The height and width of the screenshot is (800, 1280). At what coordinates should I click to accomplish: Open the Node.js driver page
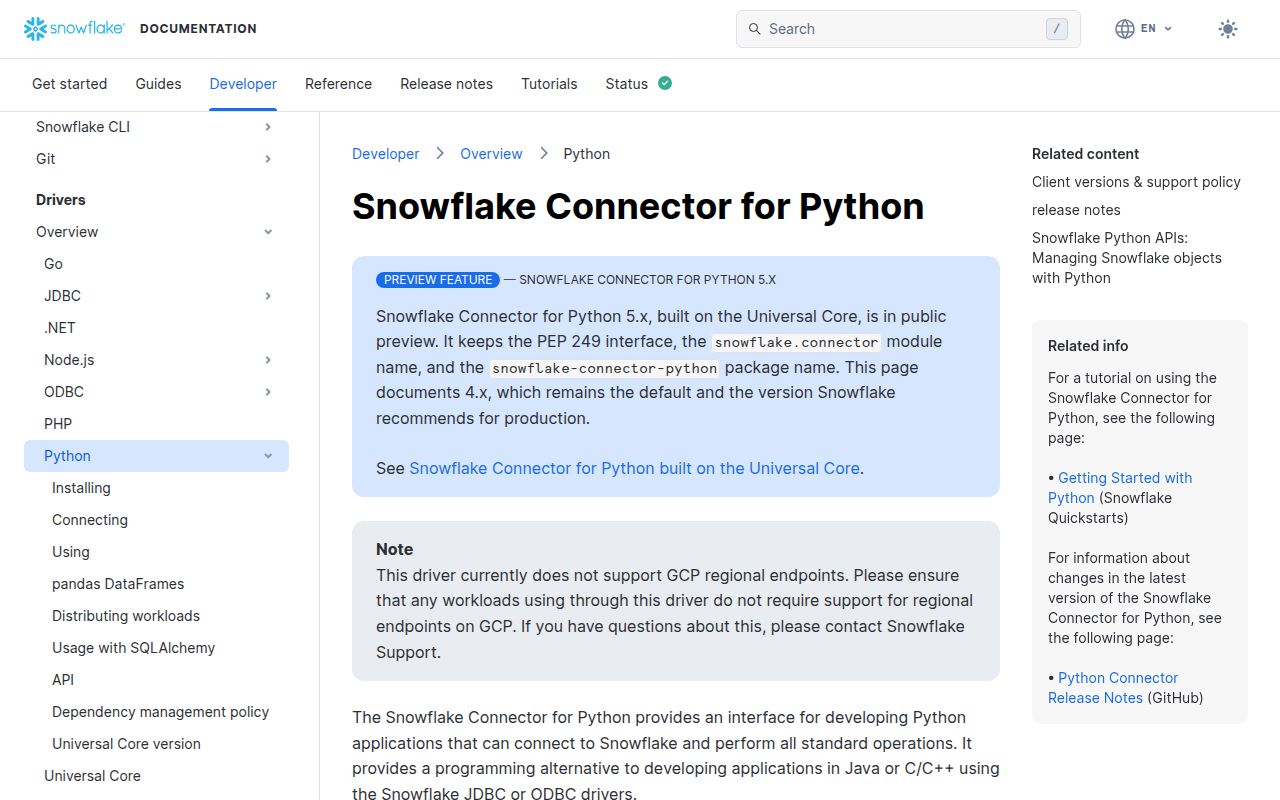click(69, 360)
